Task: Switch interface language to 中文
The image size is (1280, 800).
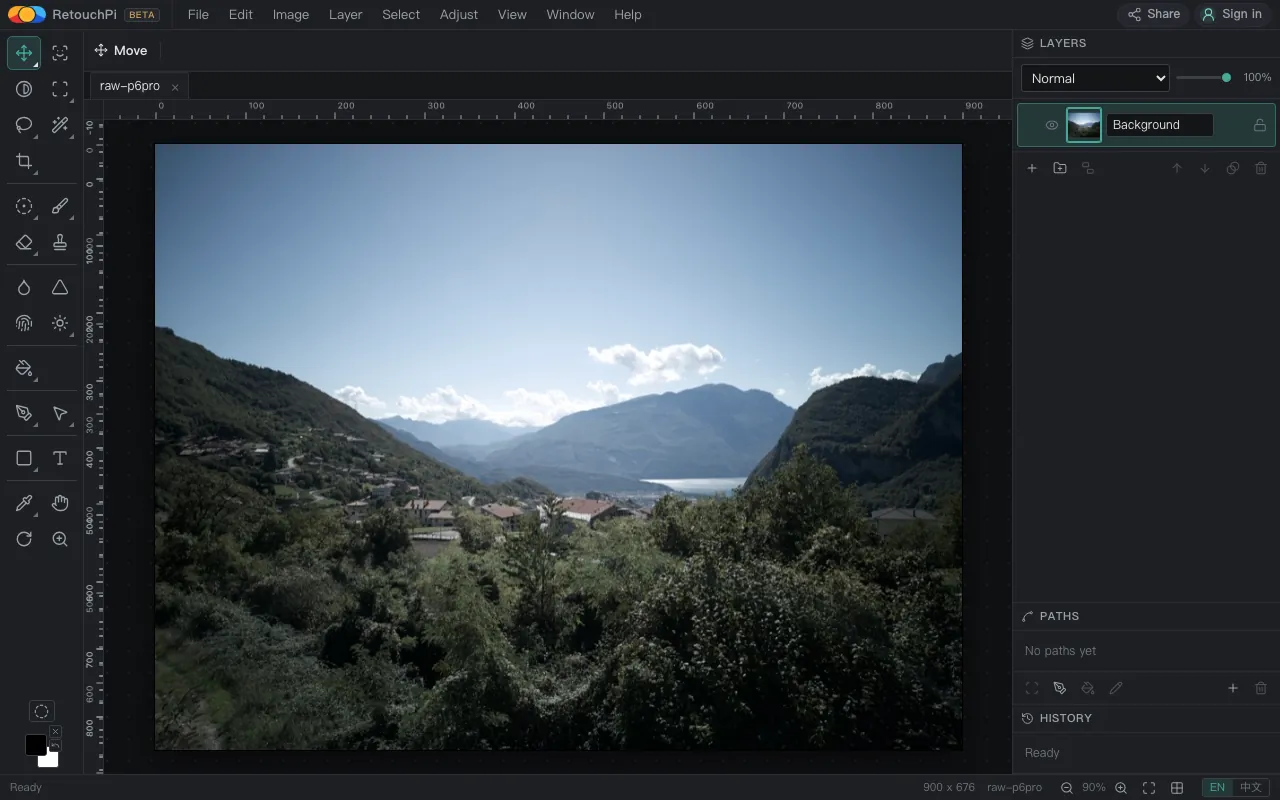Action: (1250, 787)
